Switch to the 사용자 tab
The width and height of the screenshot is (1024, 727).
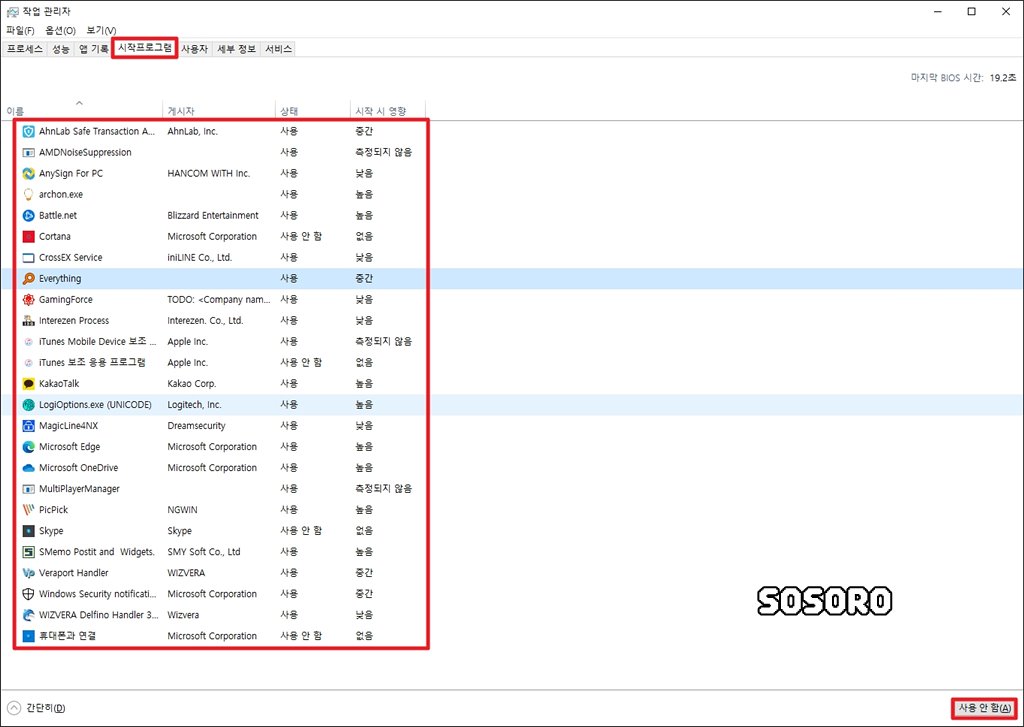click(194, 49)
